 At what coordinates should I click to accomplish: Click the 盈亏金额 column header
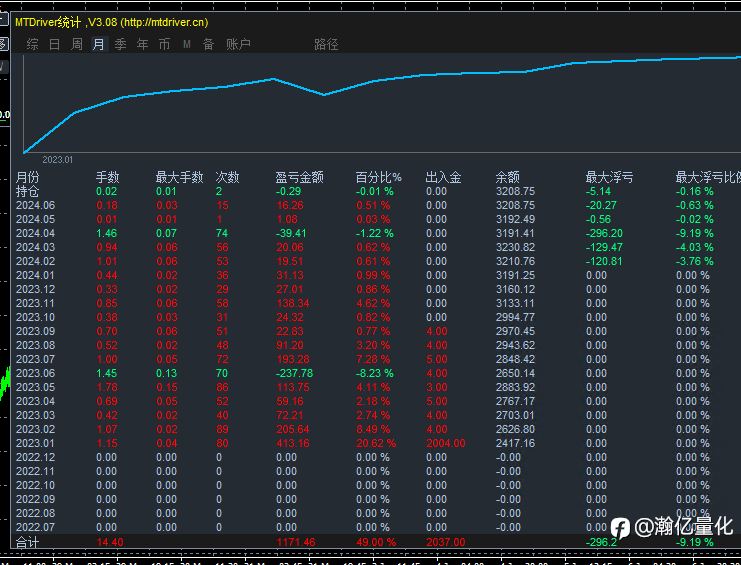[300, 177]
